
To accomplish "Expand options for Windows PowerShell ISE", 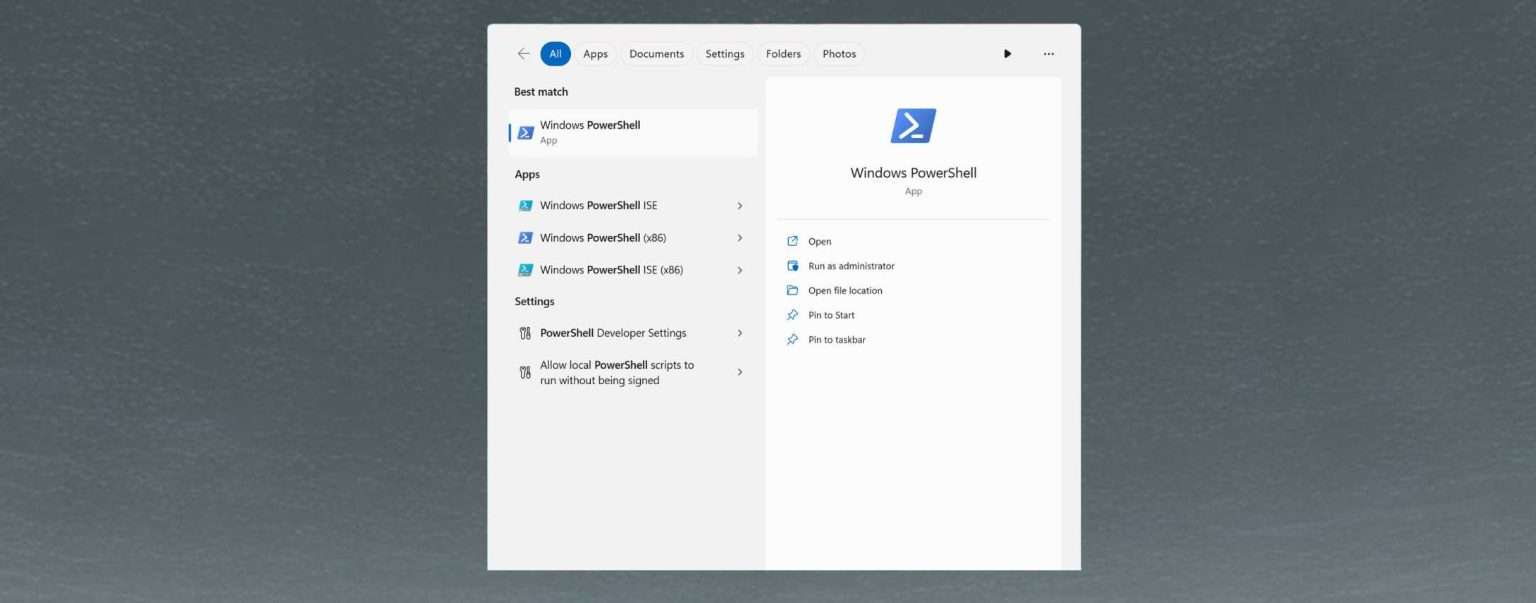I will click(740, 206).
